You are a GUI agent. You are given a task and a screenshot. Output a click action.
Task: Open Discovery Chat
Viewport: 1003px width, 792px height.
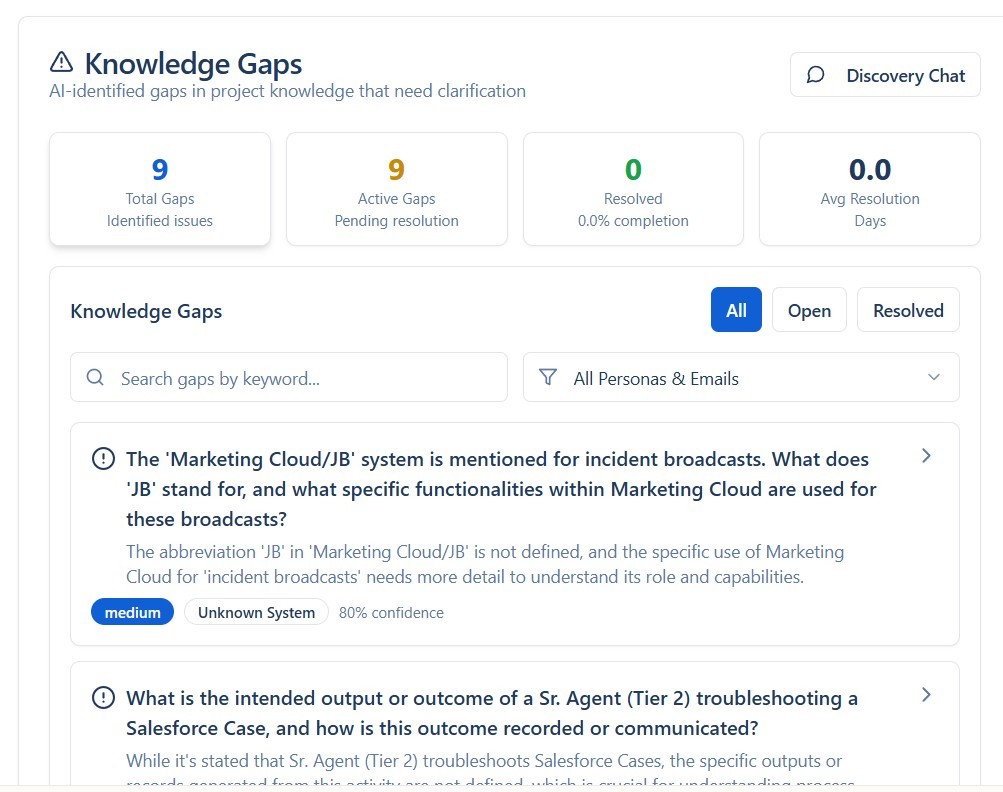885,75
